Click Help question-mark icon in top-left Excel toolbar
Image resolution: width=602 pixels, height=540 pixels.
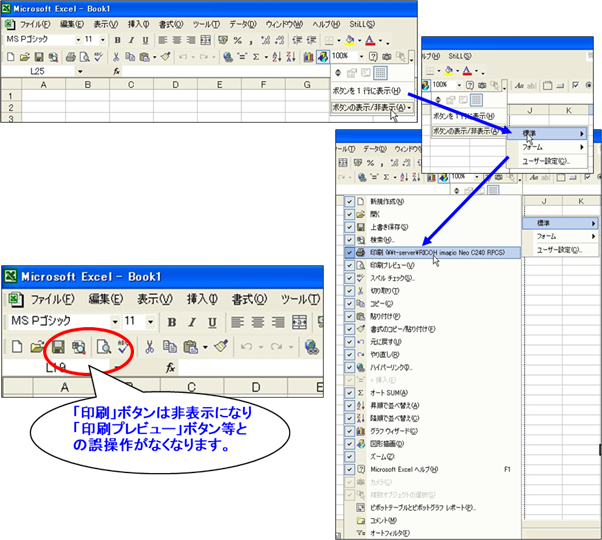(x=373, y=57)
